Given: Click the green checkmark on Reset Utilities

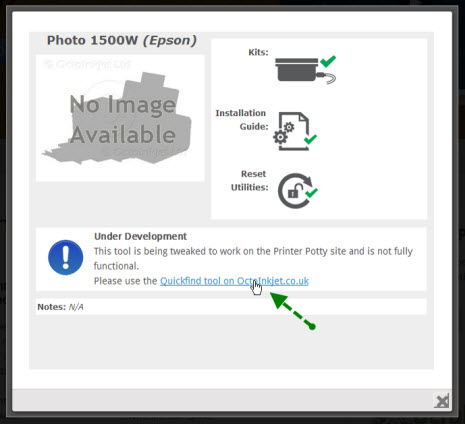Looking at the screenshot, I should tap(311, 192).
